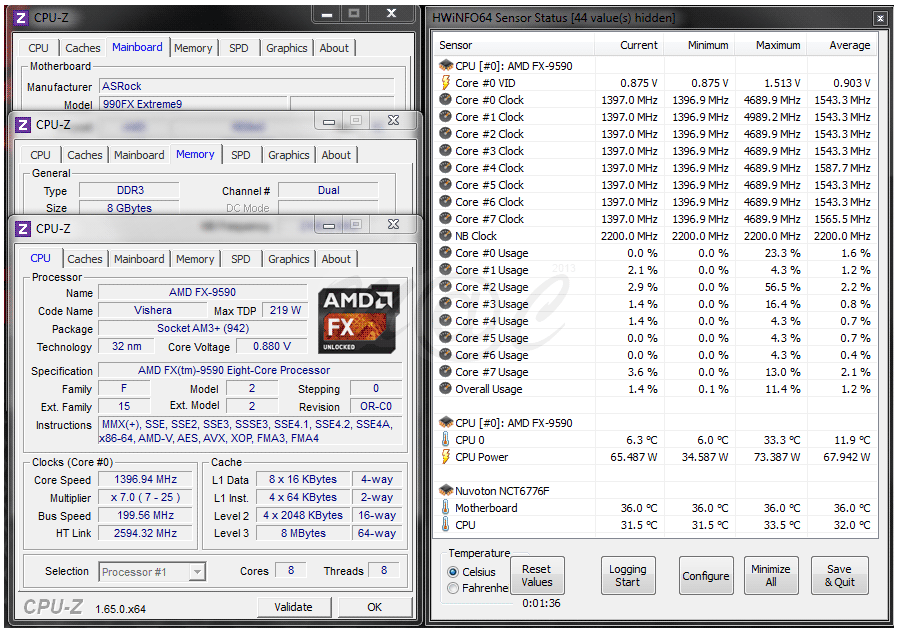The height and width of the screenshot is (633, 899).
Task: Click the CPU Power lightning icon
Action: point(445,456)
